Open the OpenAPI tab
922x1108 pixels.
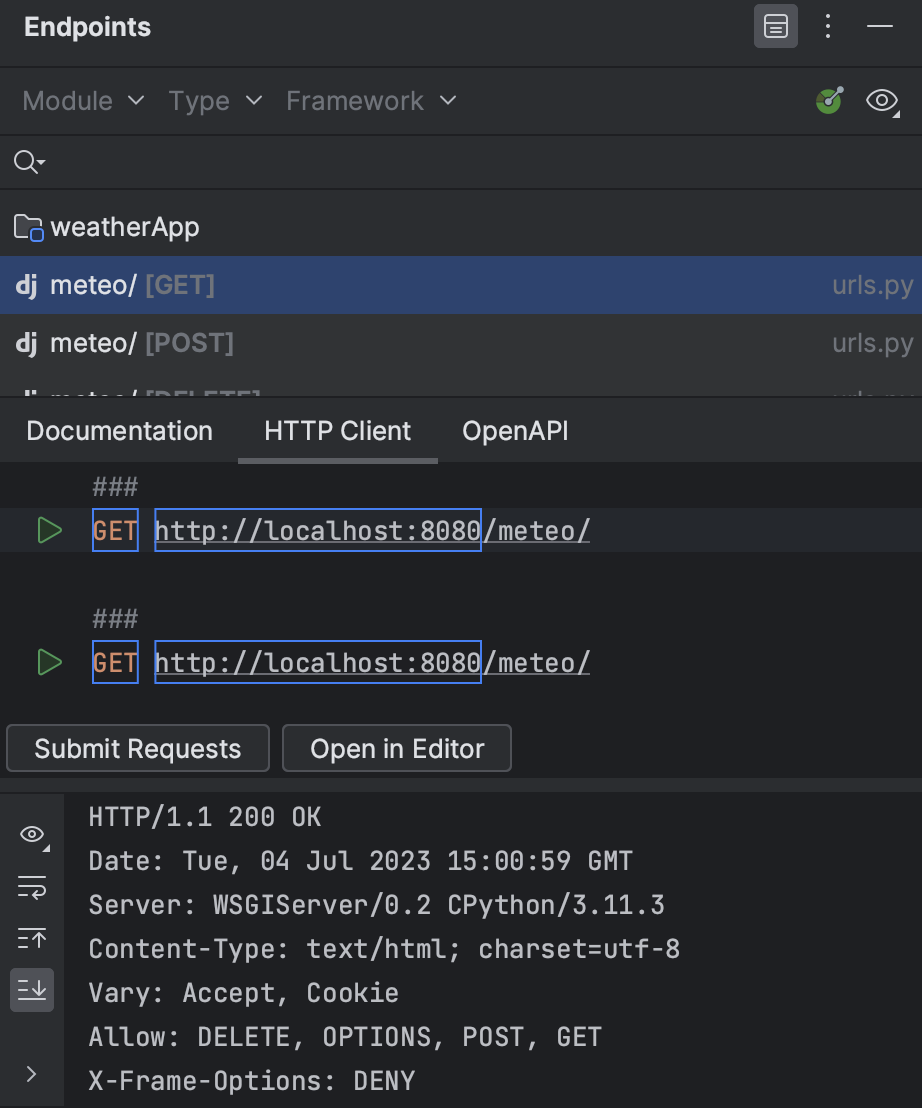click(515, 430)
